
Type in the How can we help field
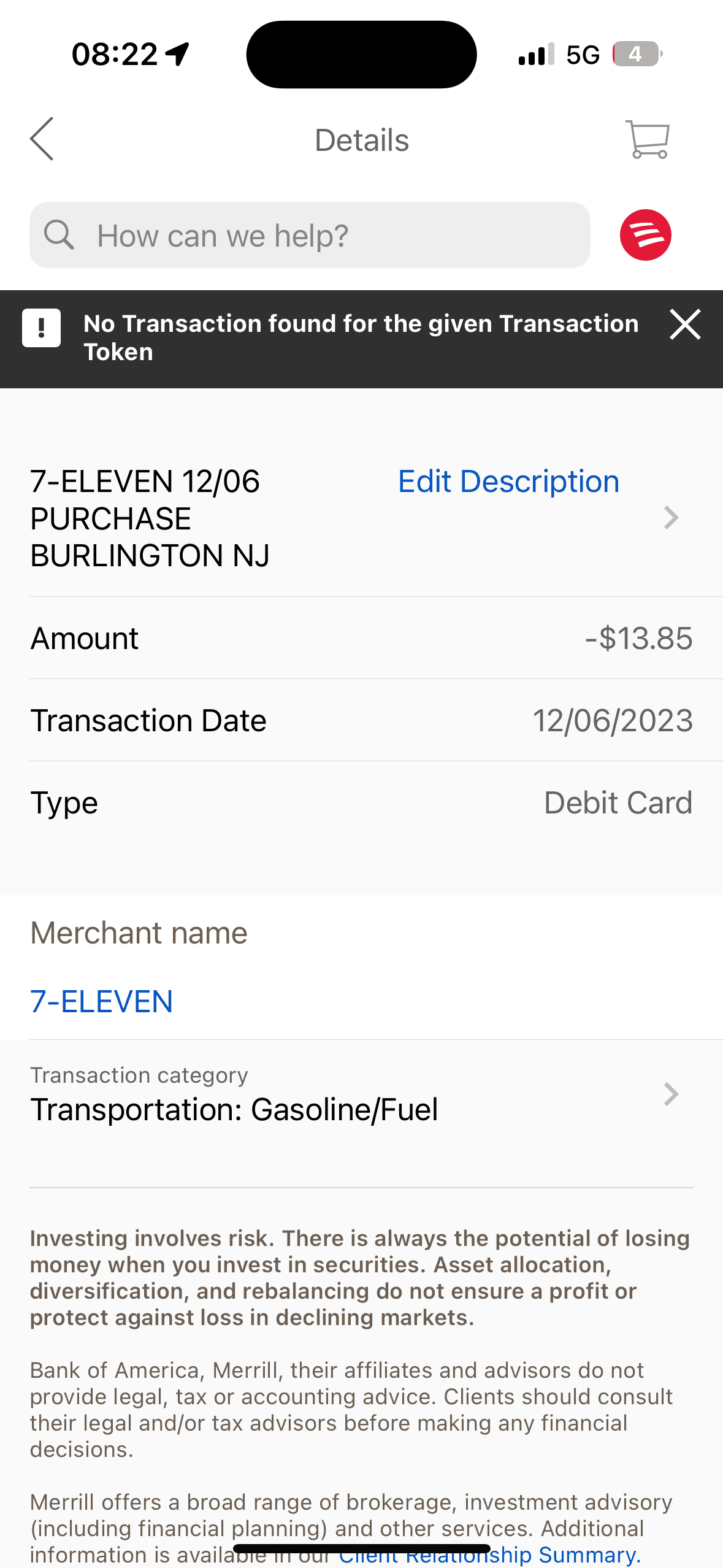pyautogui.click(x=331, y=236)
